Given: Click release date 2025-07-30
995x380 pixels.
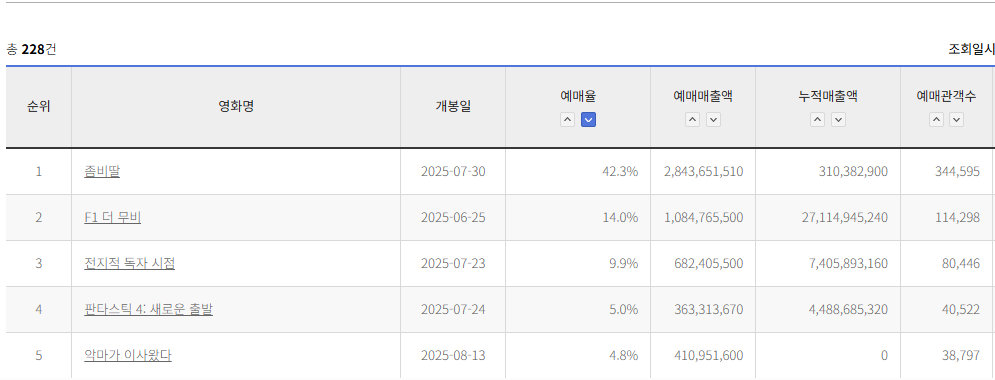Looking at the screenshot, I should tap(453, 171).
